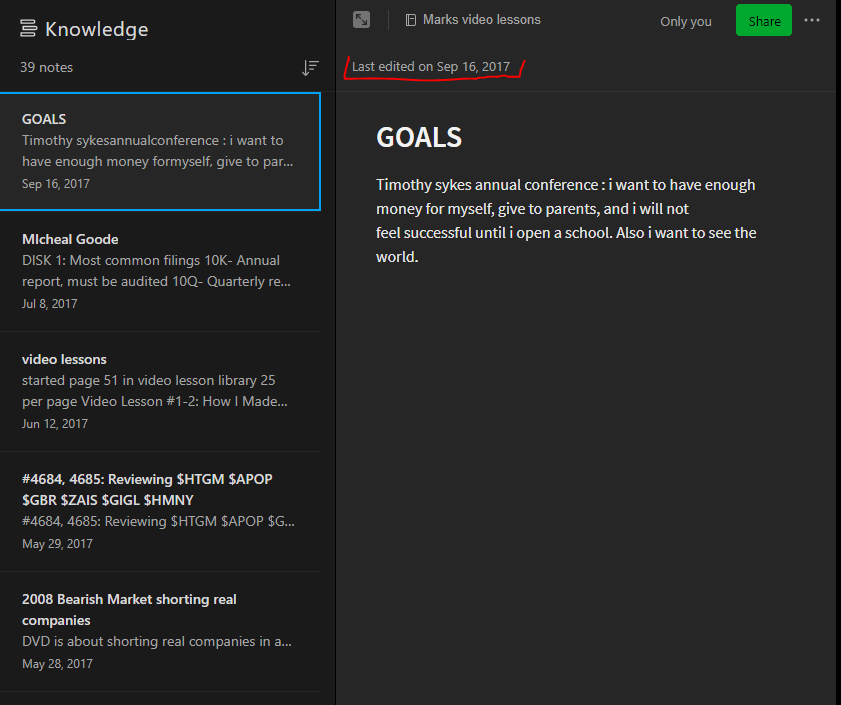Viewport: 841px width, 705px height.
Task: Click the notebook icon beside Marks video lessons
Action: point(411,20)
